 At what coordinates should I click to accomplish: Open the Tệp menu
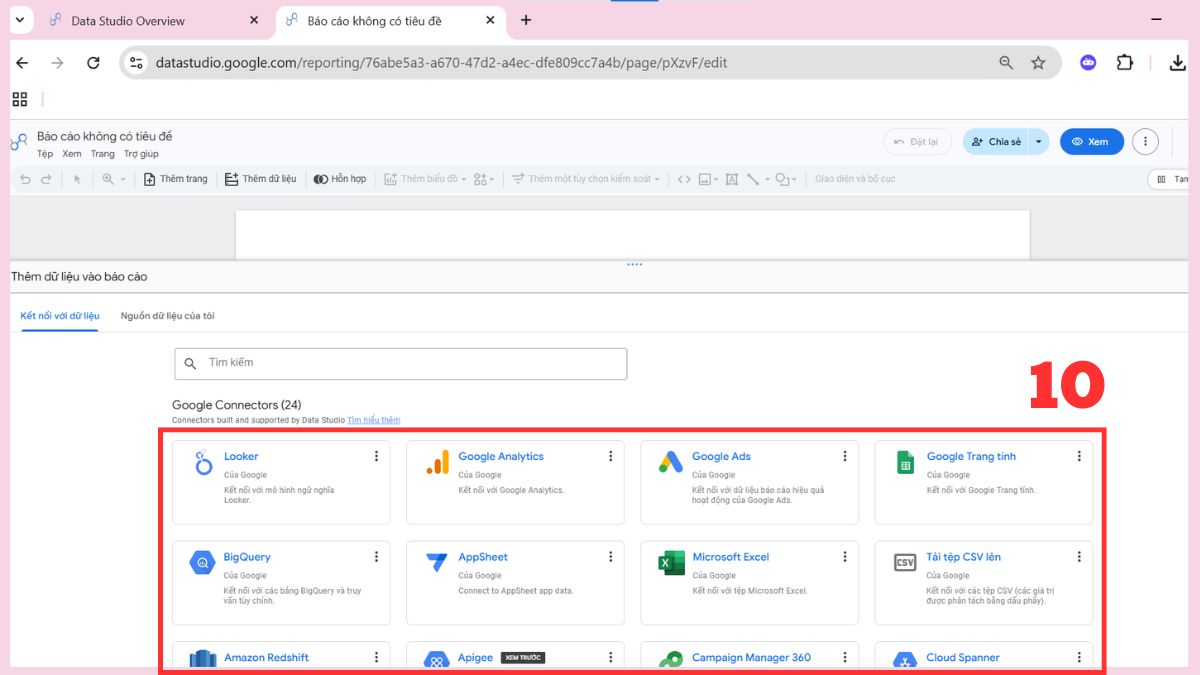pos(45,154)
